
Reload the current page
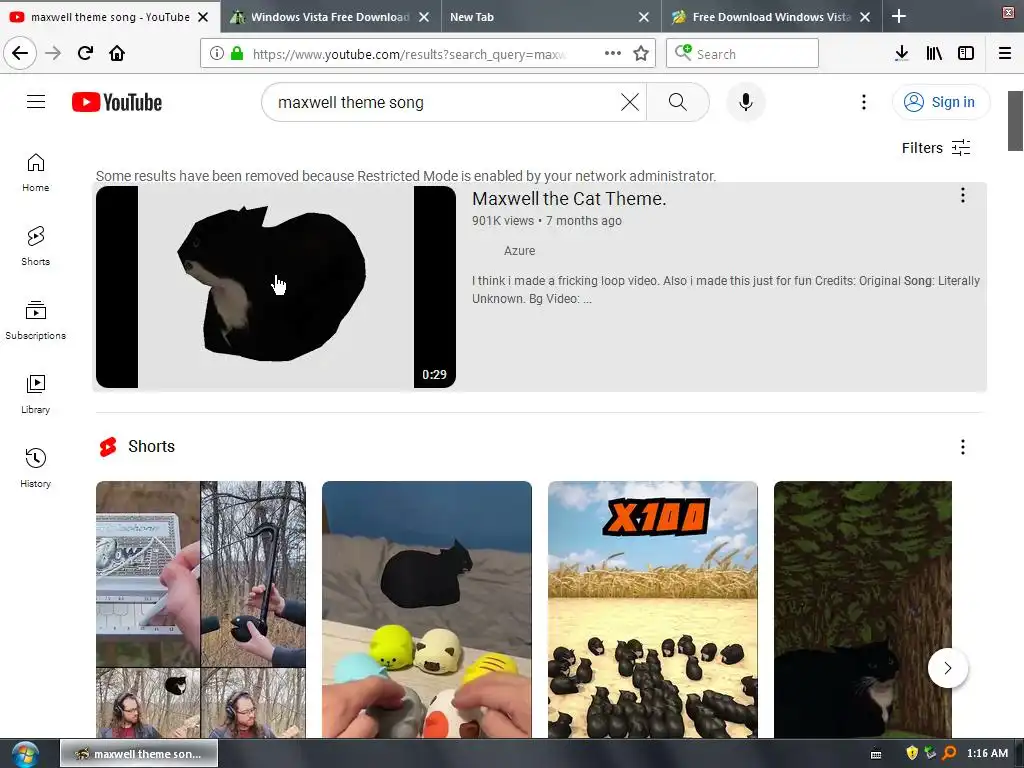point(85,53)
